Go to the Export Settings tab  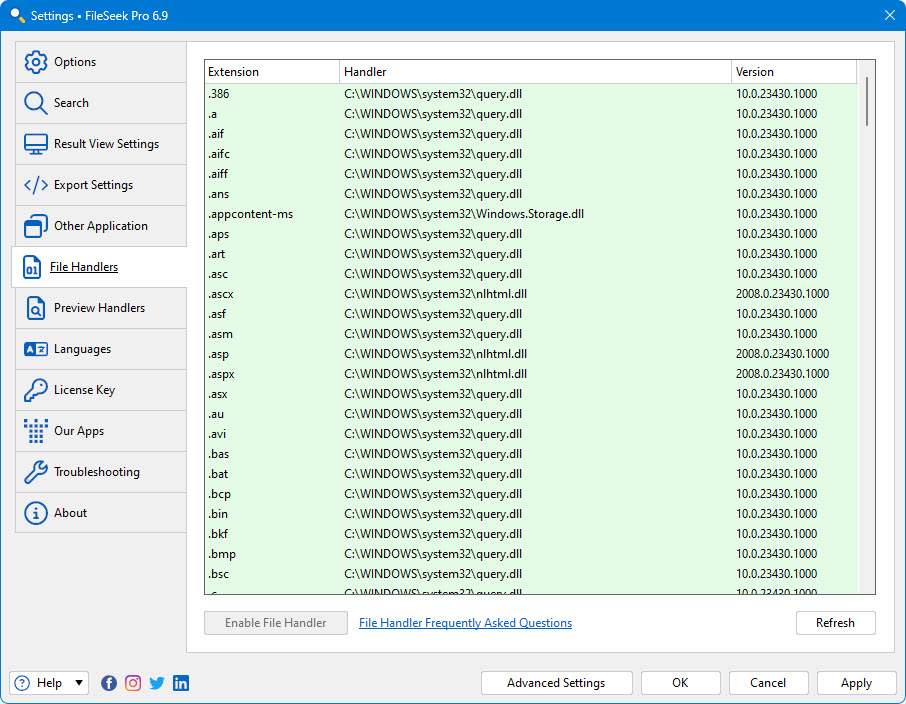click(x=101, y=185)
